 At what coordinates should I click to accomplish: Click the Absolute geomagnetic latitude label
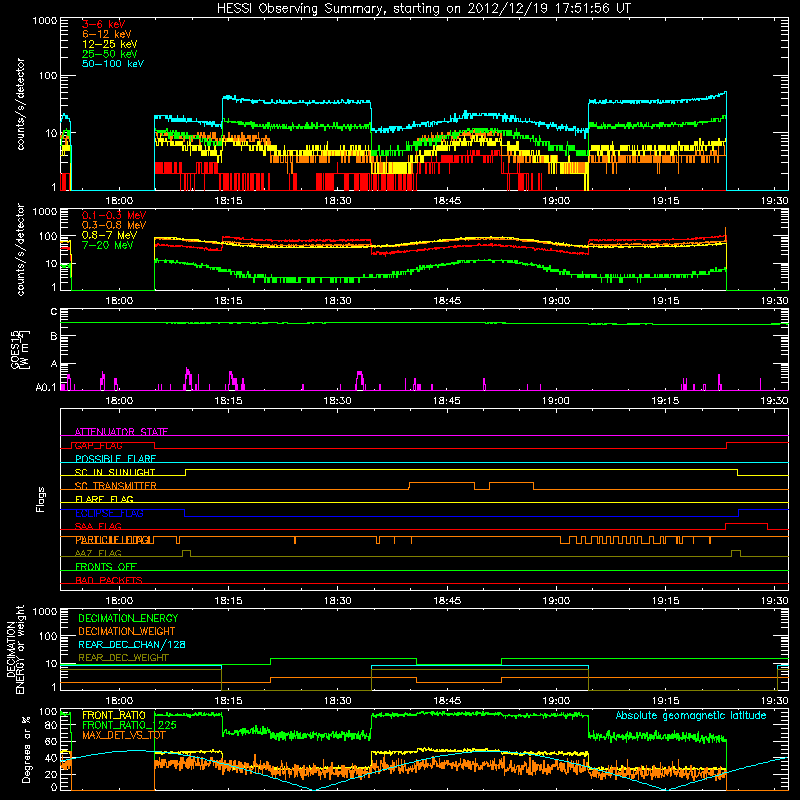(691, 715)
